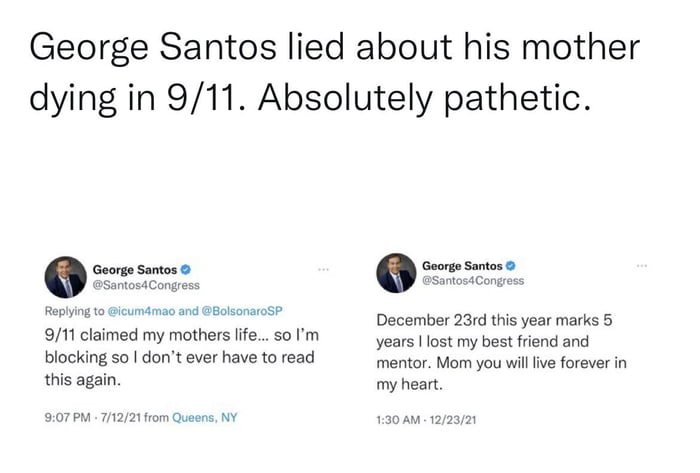This screenshot has width=700, height=473.
Task: Click @Santos4Congress handle on the right tweet
Action: point(473,281)
